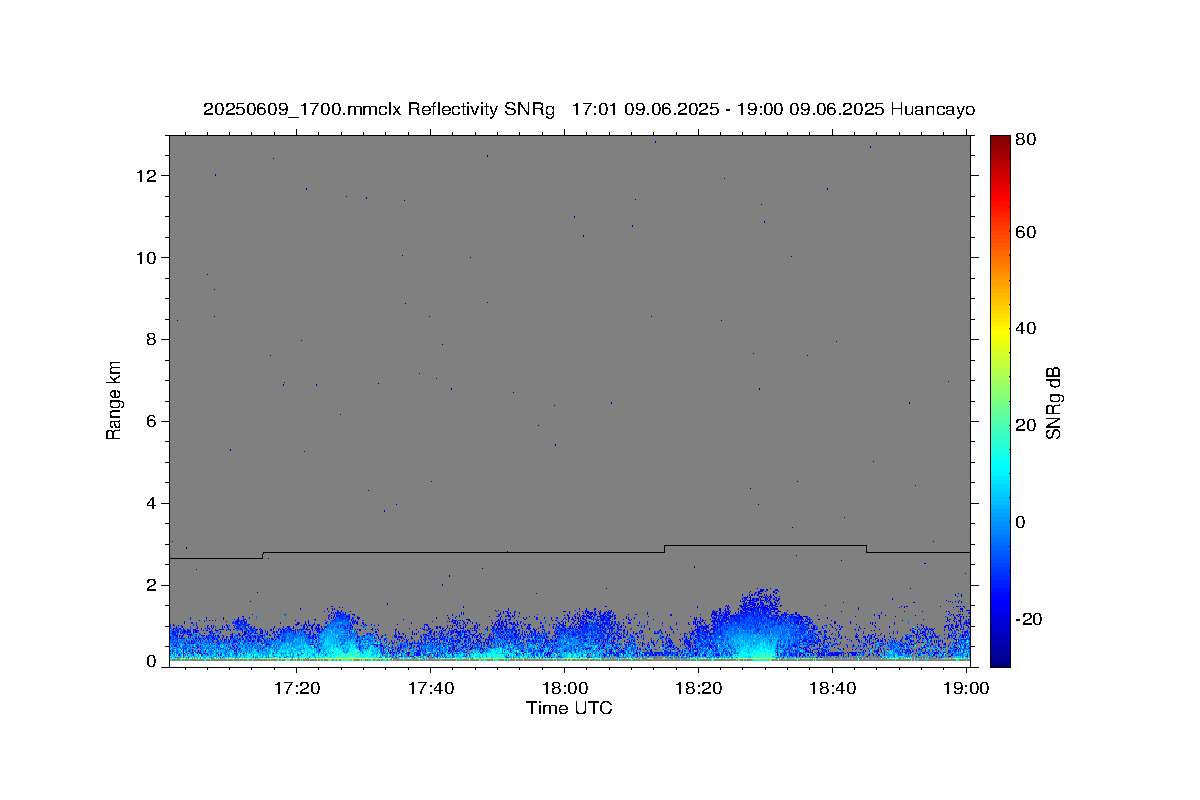The height and width of the screenshot is (800, 1200).
Task: Click the SNRg dB colorbar label
Action: 1053,402
